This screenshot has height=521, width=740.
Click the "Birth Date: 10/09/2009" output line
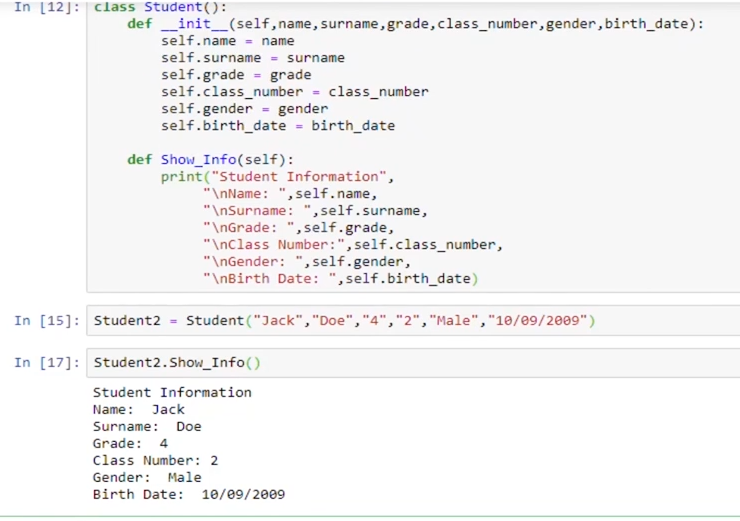pyautogui.click(x=188, y=495)
